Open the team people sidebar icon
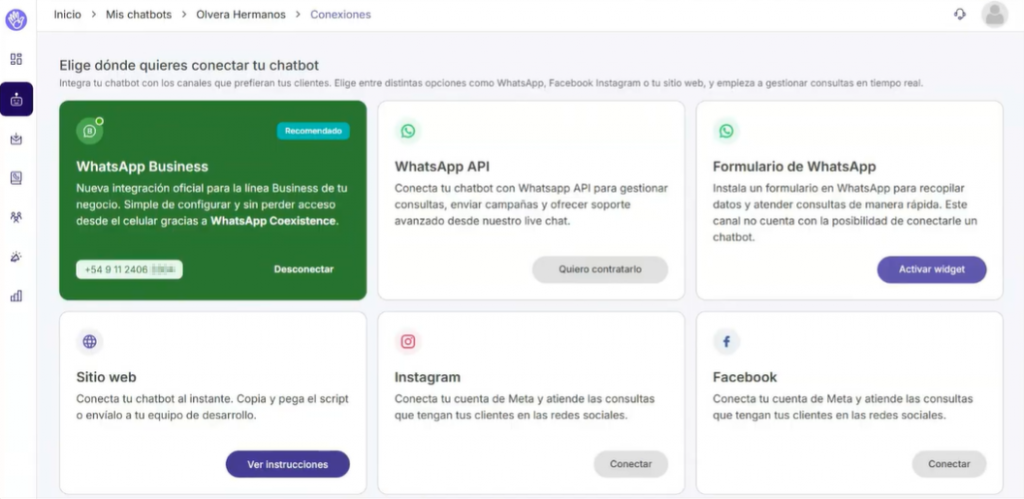This screenshot has width=1024, height=499. [16, 217]
